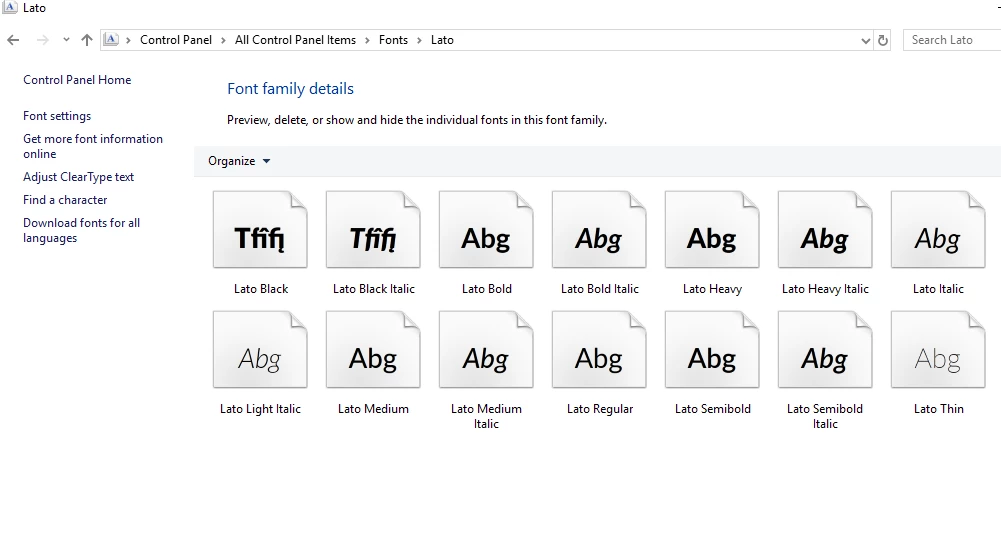
Task: Navigate to All Control Panel Items breadcrumb
Action: tap(295, 40)
